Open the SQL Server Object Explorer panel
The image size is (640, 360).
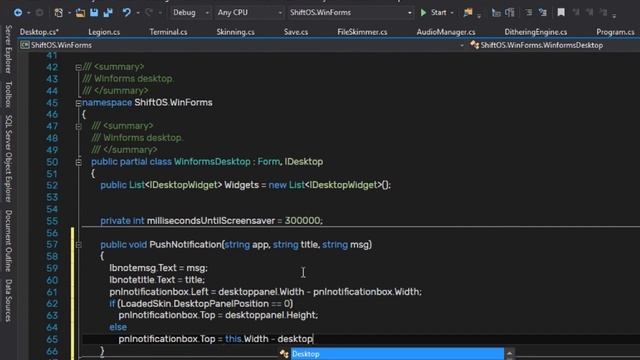8,158
